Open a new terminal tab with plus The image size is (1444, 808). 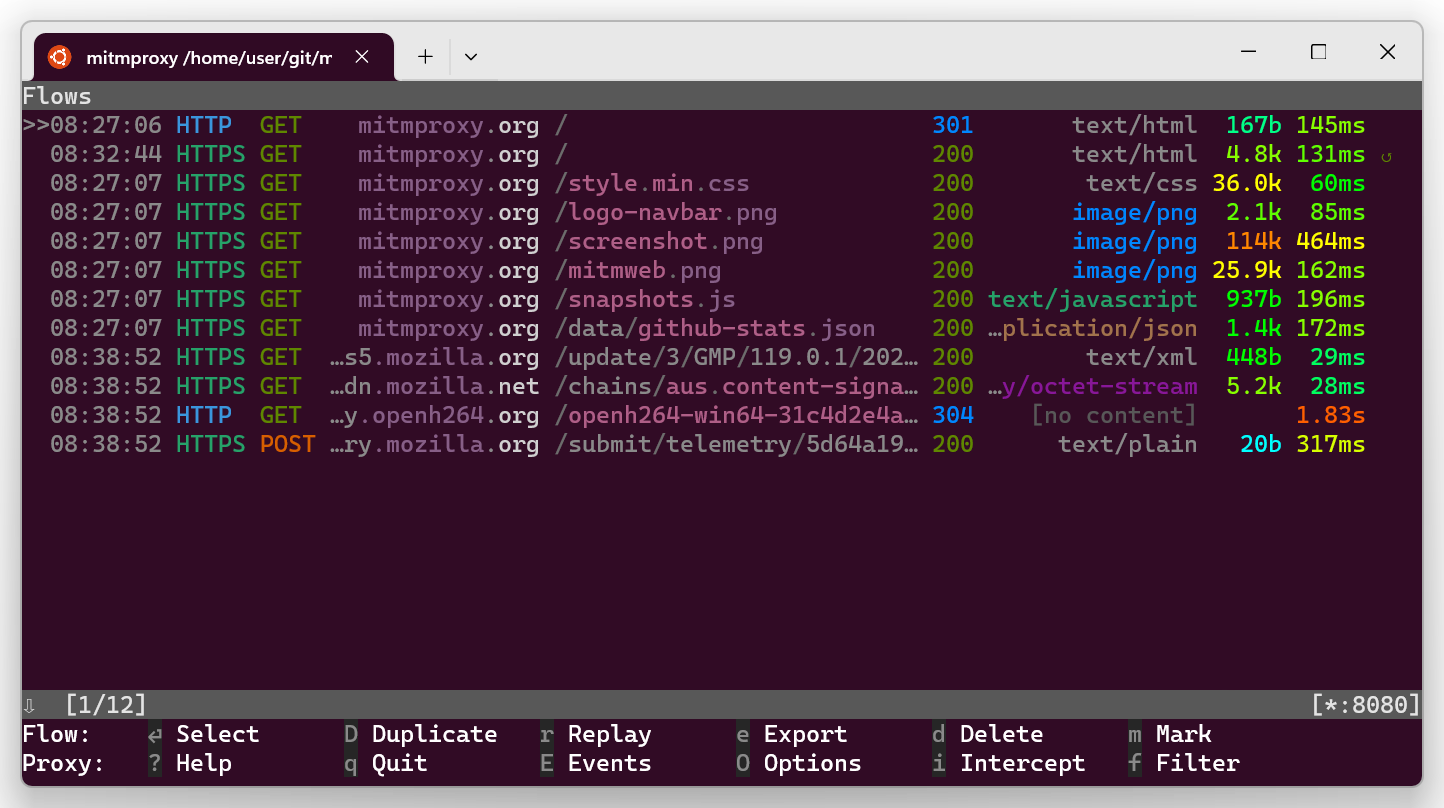pyautogui.click(x=425, y=57)
